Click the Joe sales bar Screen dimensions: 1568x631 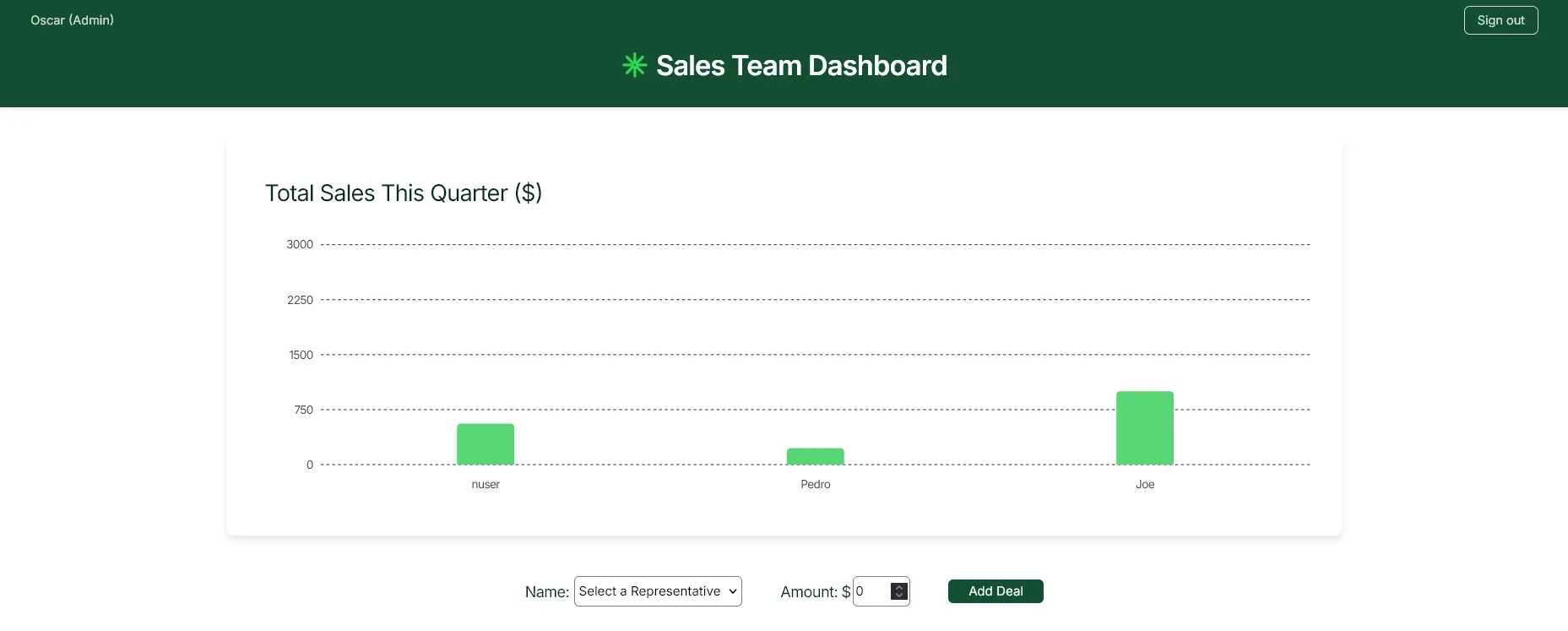1145,427
